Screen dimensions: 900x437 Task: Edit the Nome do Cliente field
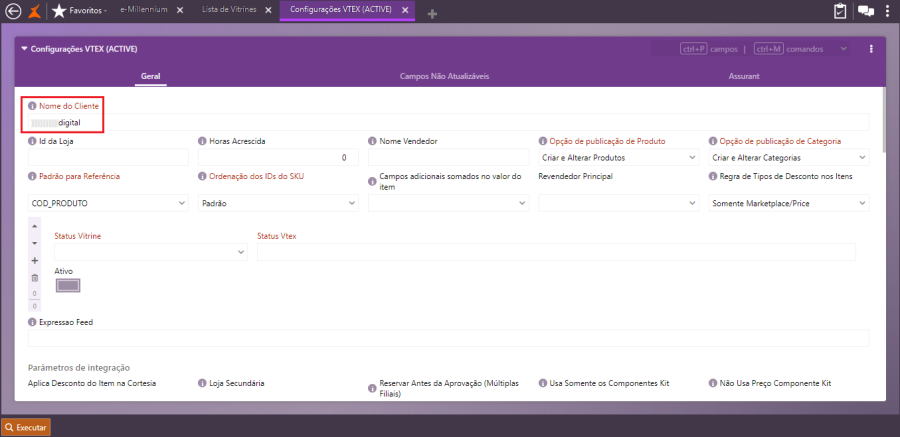click(448, 122)
